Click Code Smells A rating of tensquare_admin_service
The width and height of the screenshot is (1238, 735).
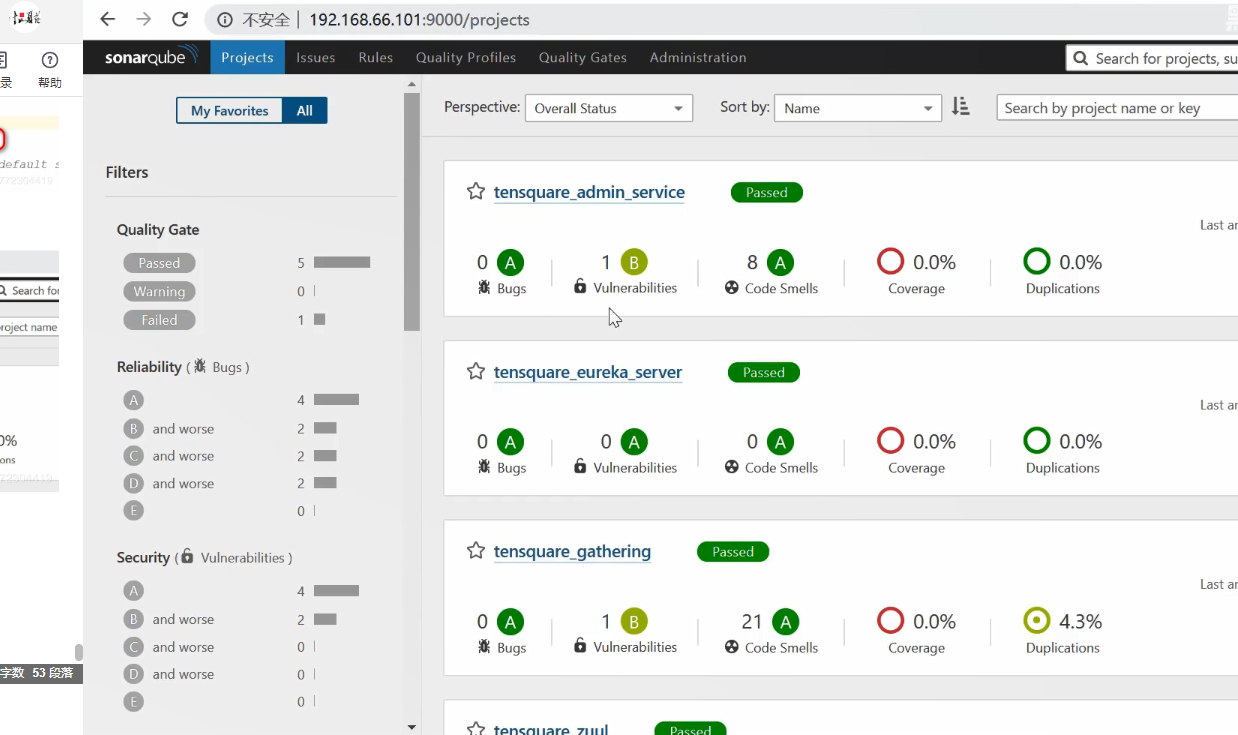pyautogui.click(x=780, y=263)
